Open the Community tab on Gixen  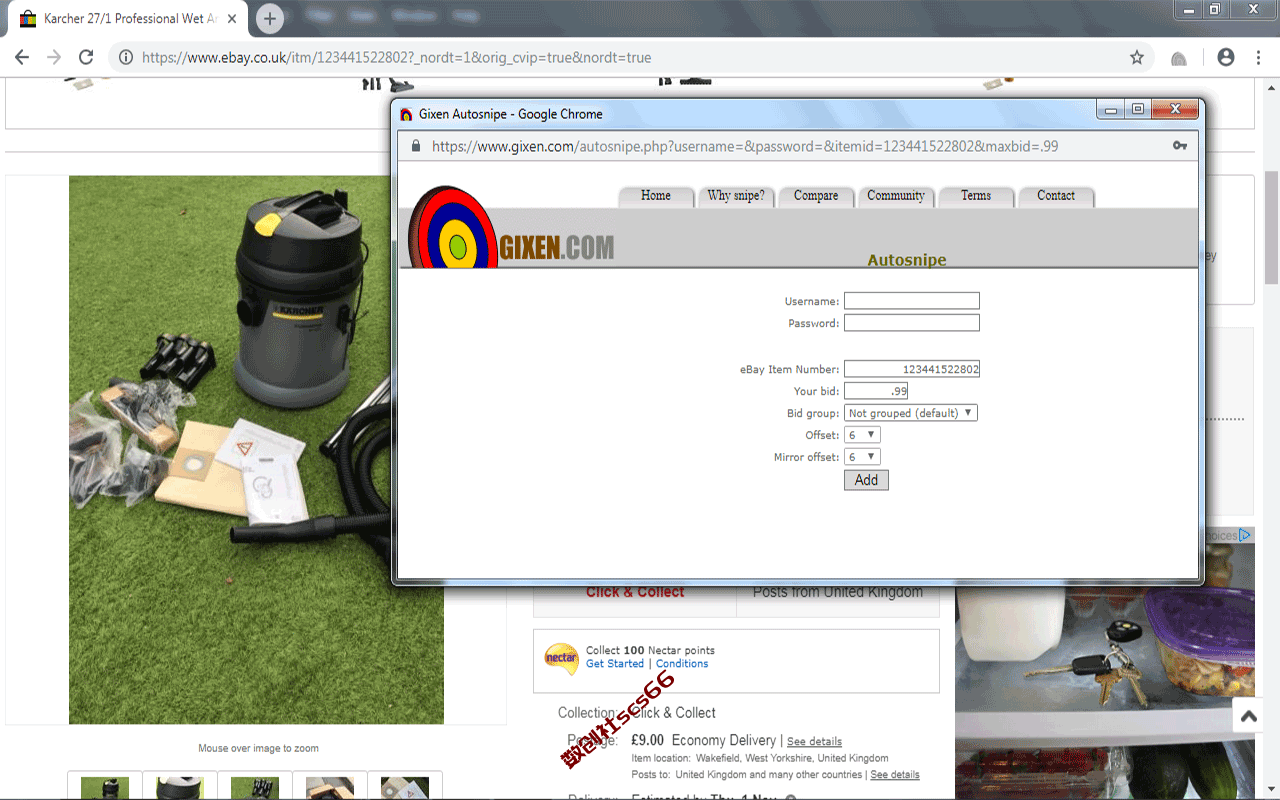(x=896, y=196)
